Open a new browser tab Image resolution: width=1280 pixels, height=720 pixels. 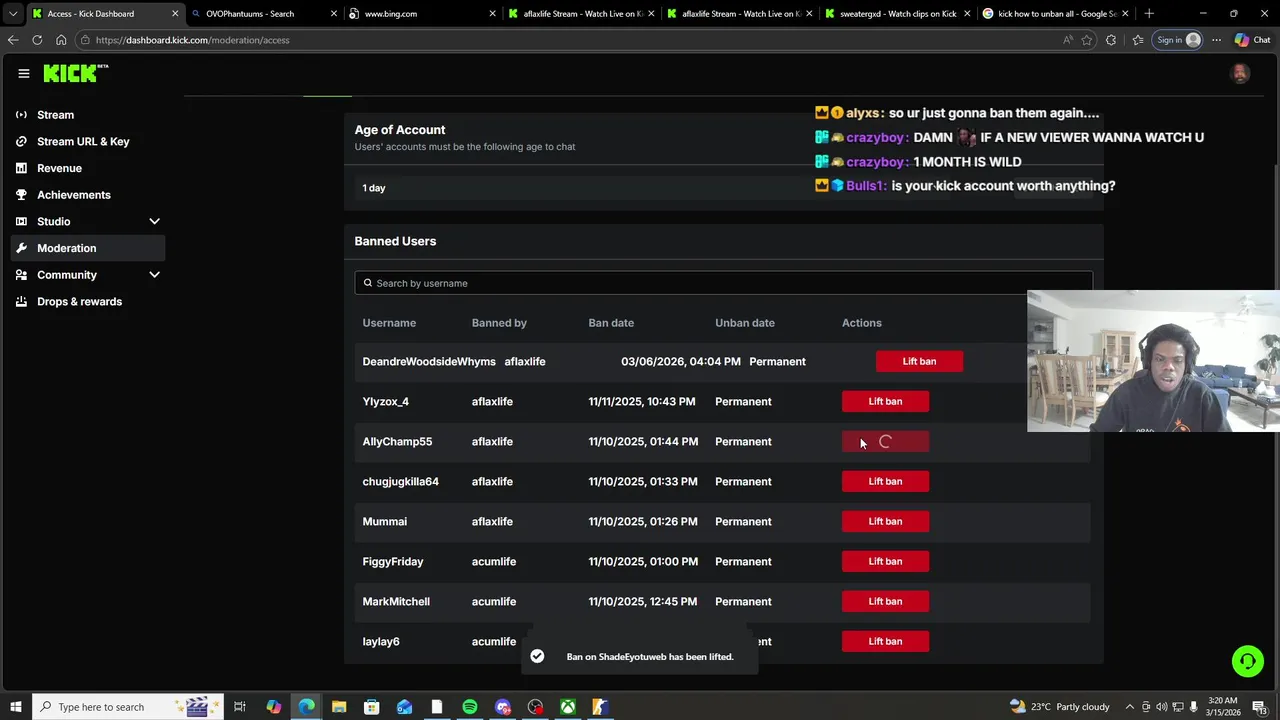point(1149,14)
